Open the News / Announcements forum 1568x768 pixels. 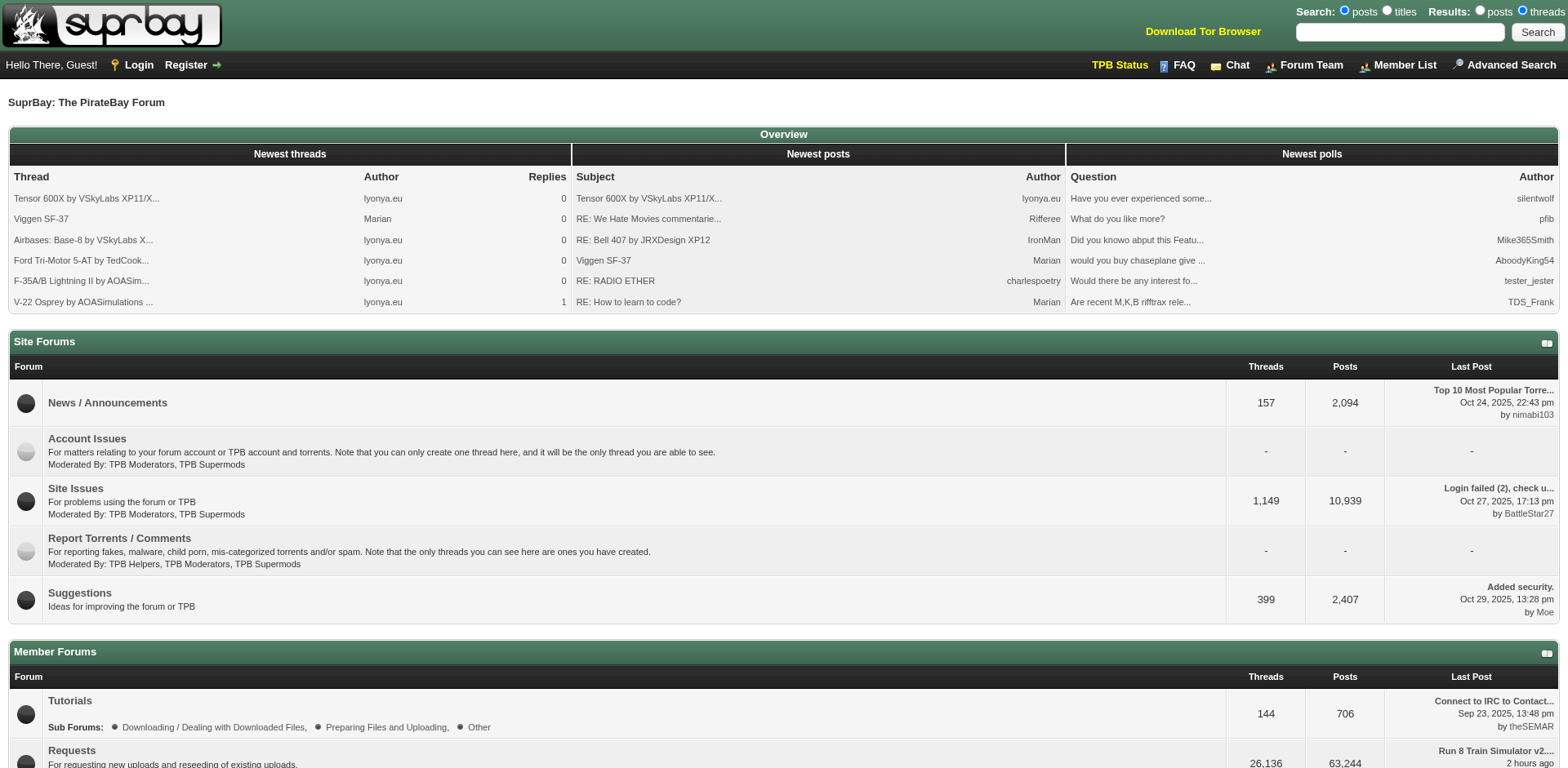pyautogui.click(x=108, y=403)
